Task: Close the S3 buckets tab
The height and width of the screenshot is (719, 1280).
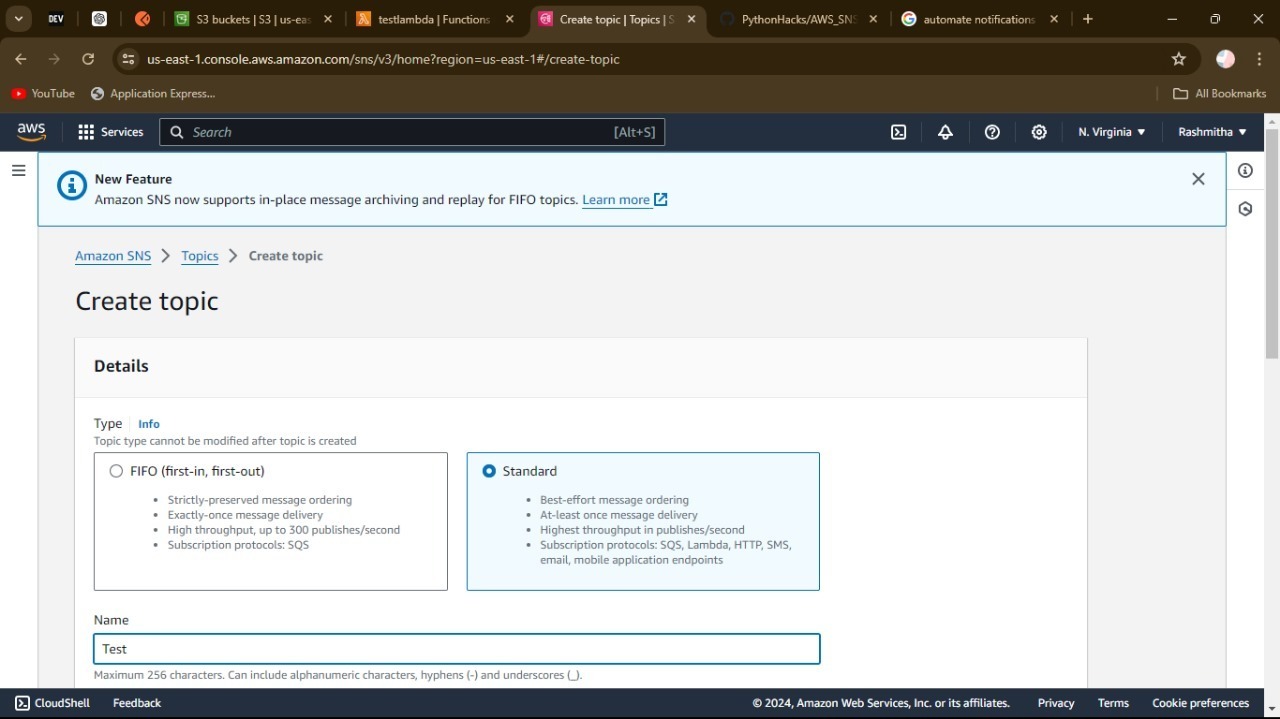Action: pyautogui.click(x=328, y=19)
